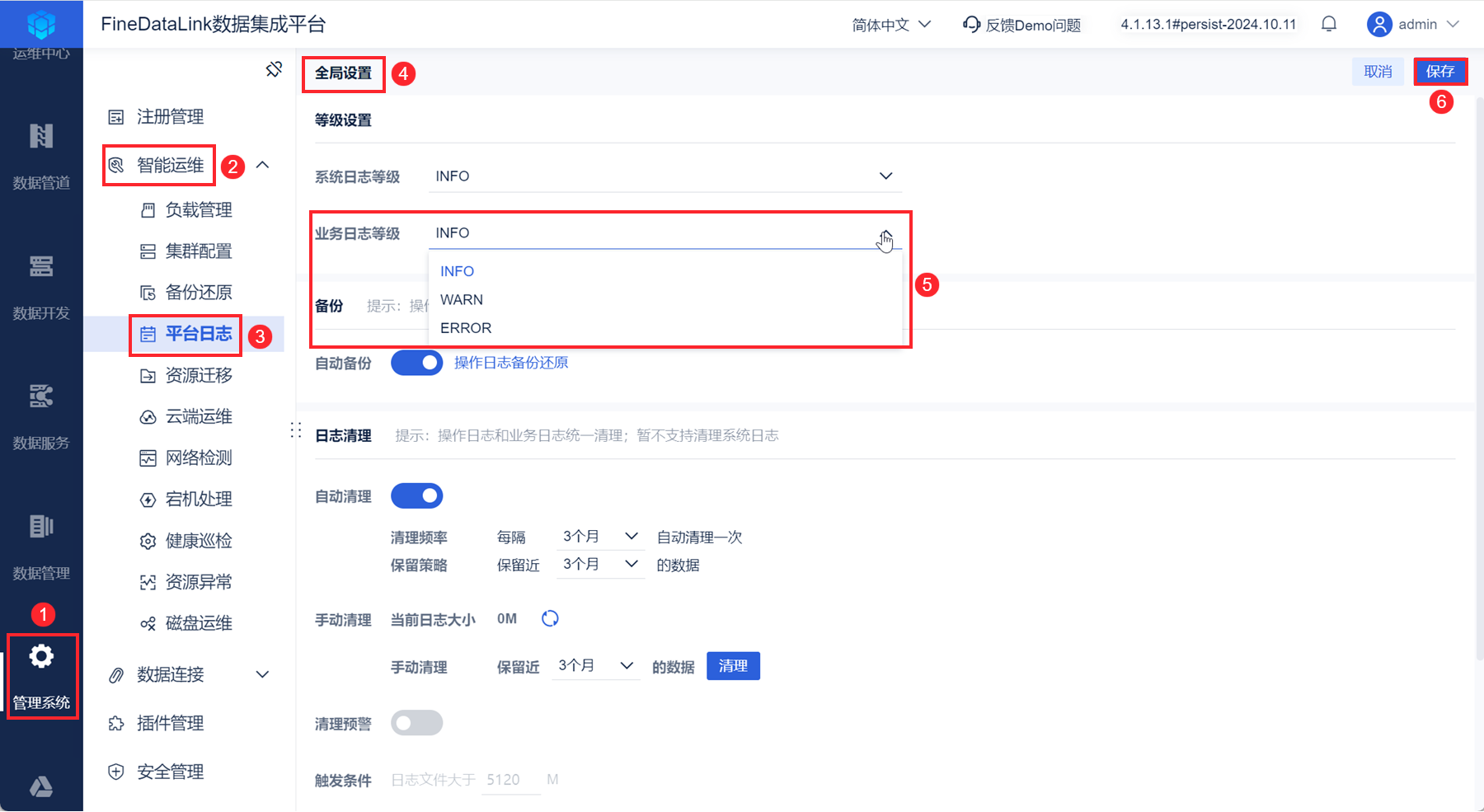Click the sidebar resize handle dots
The width and height of the screenshot is (1484, 812).
296,430
